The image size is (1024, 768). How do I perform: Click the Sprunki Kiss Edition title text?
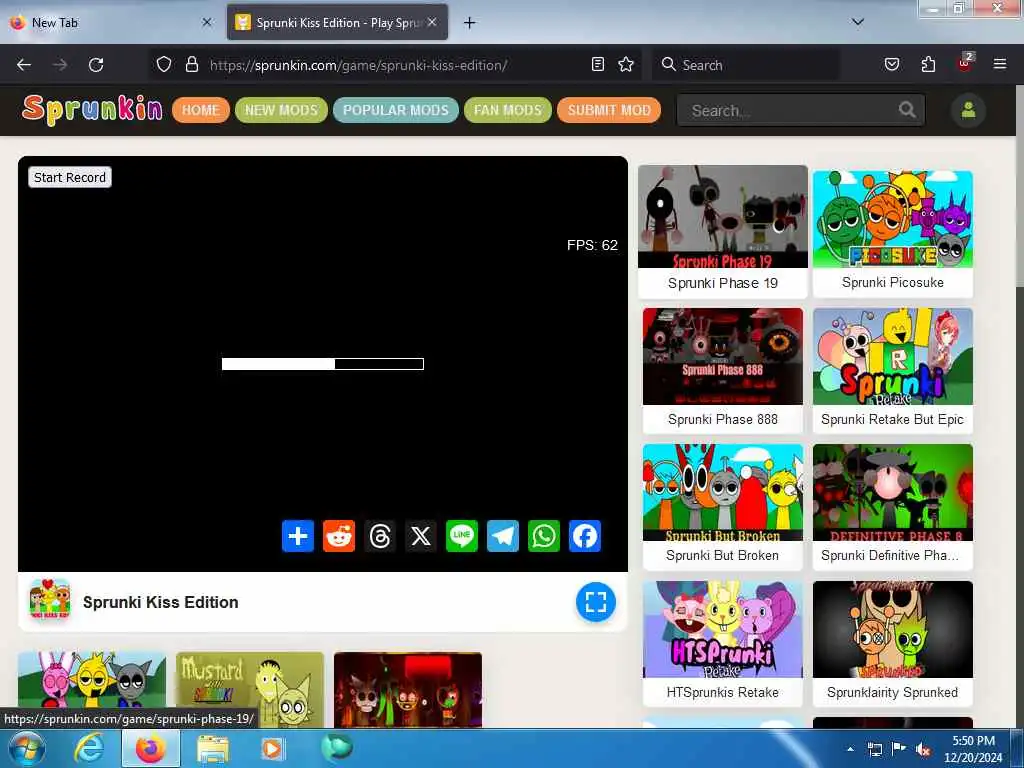161,602
